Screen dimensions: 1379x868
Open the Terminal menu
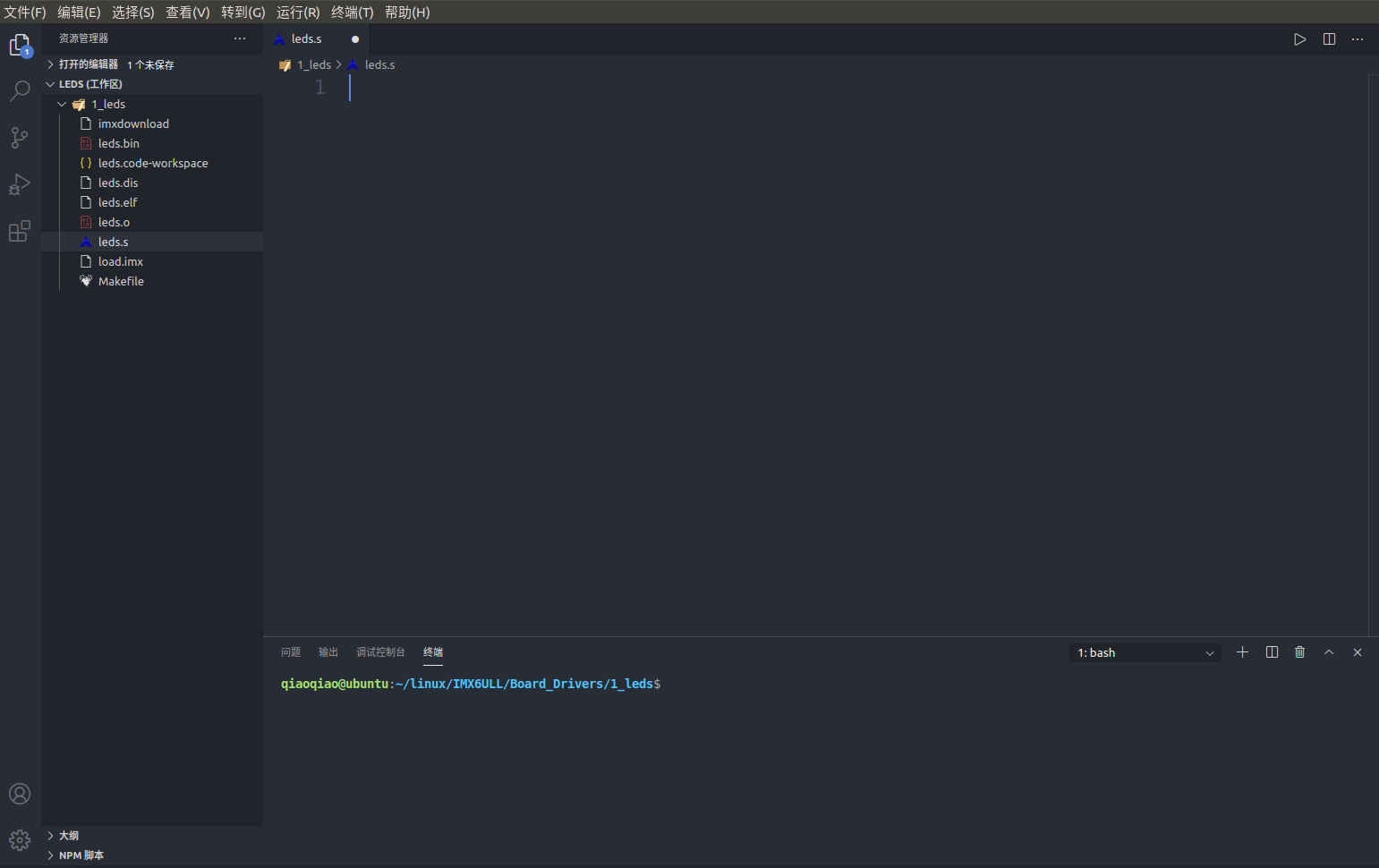pyautogui.click(x=352, y=12)
